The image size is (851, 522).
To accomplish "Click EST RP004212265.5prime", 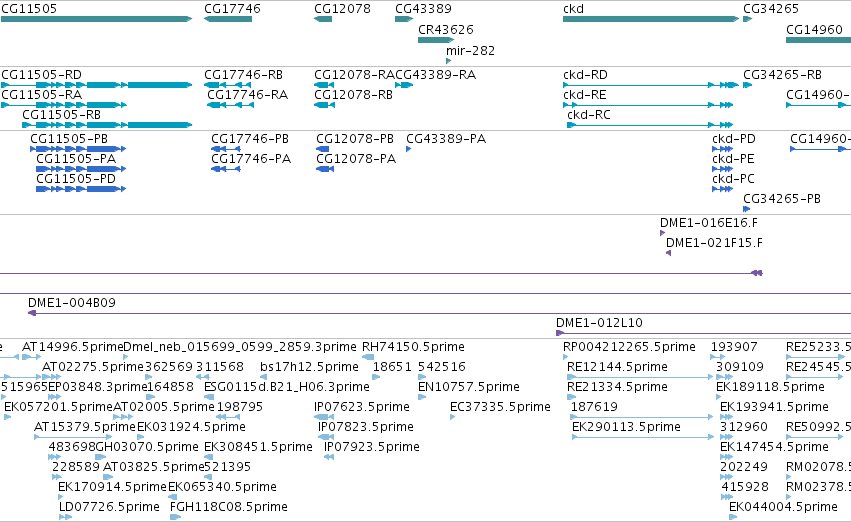I will [x=566, y=357].
